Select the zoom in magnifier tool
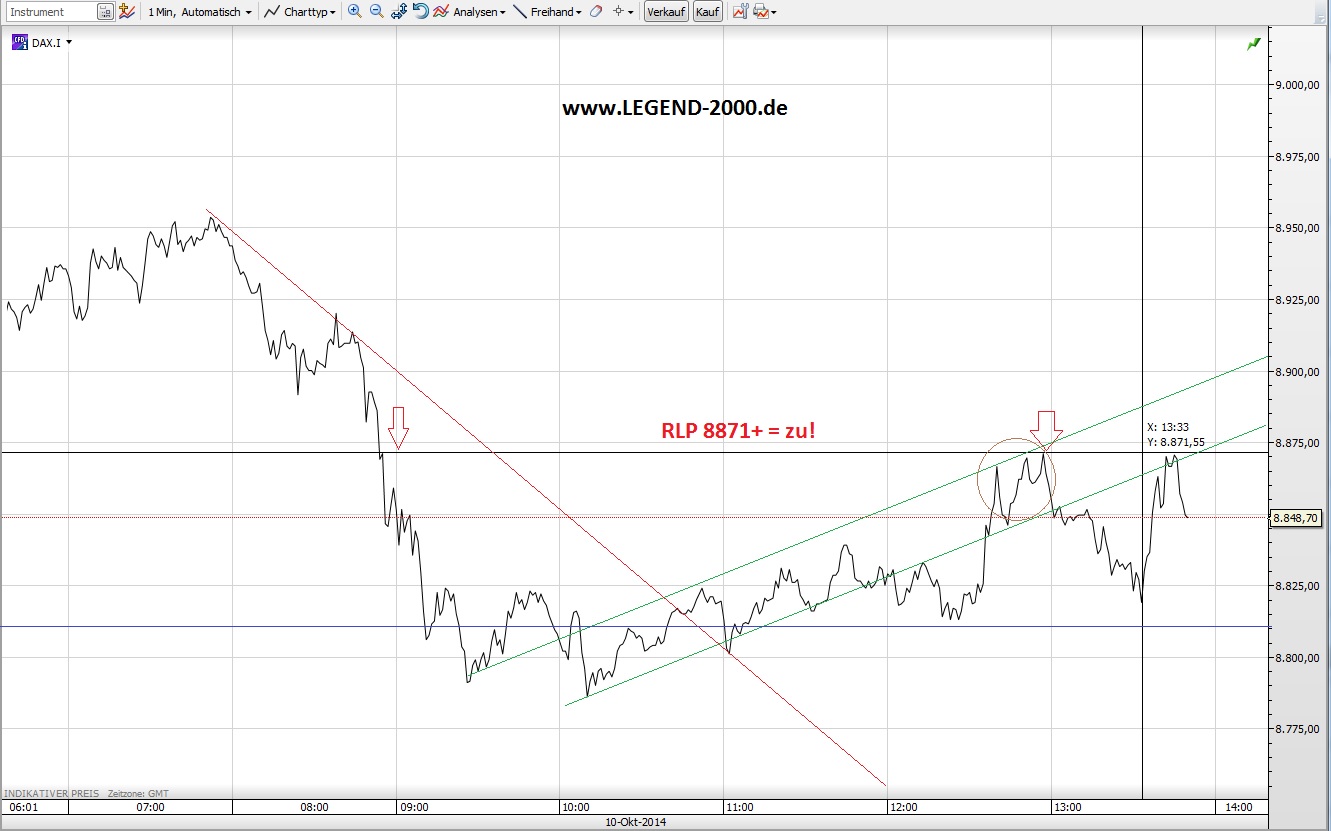Screen dimensions: 1331x831 tap(353, 11)
